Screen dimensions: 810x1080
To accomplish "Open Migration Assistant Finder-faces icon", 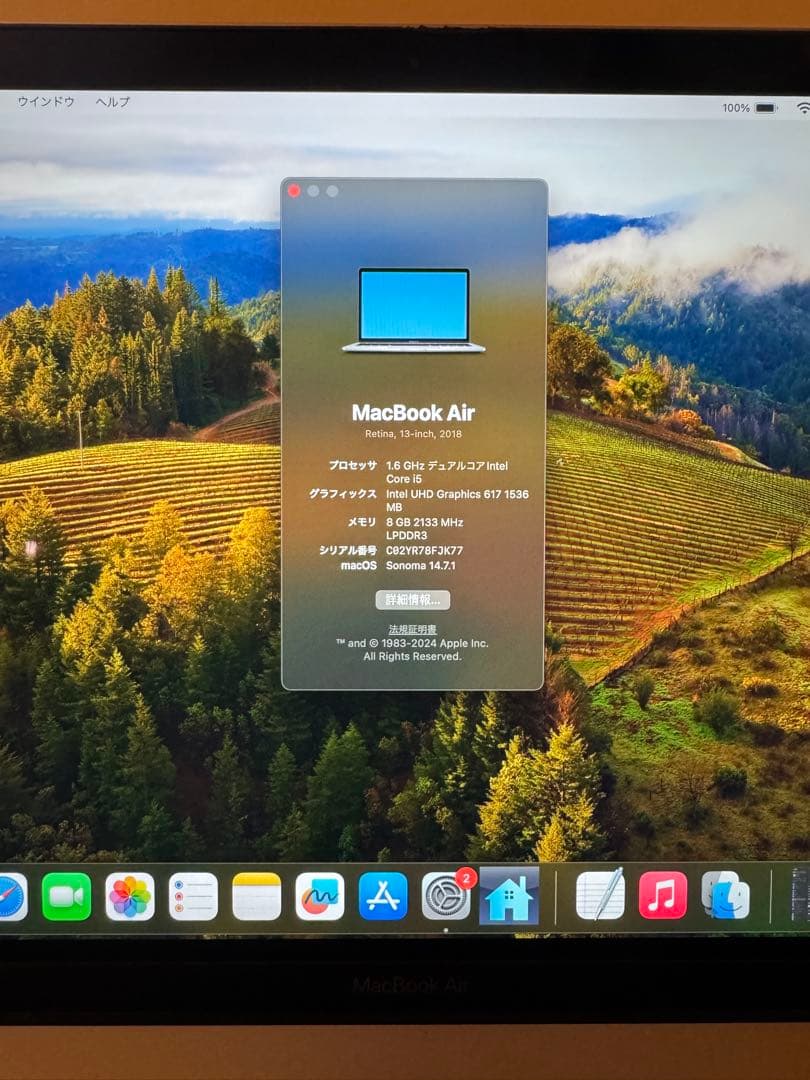I will (725, 895).
